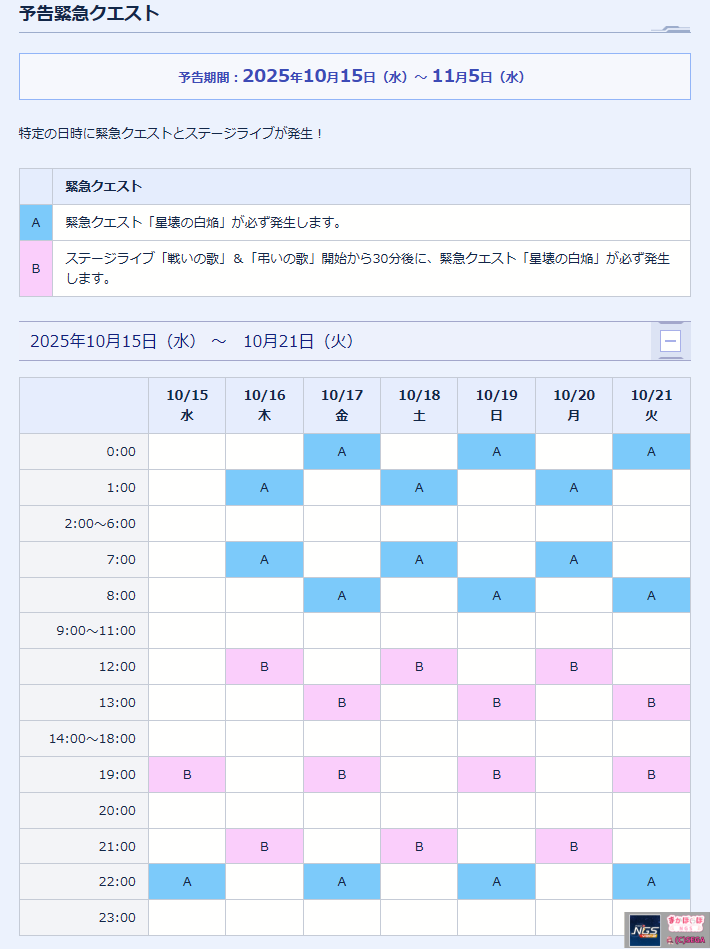Select the 10/15 水 column header

(x=187, y=405)
